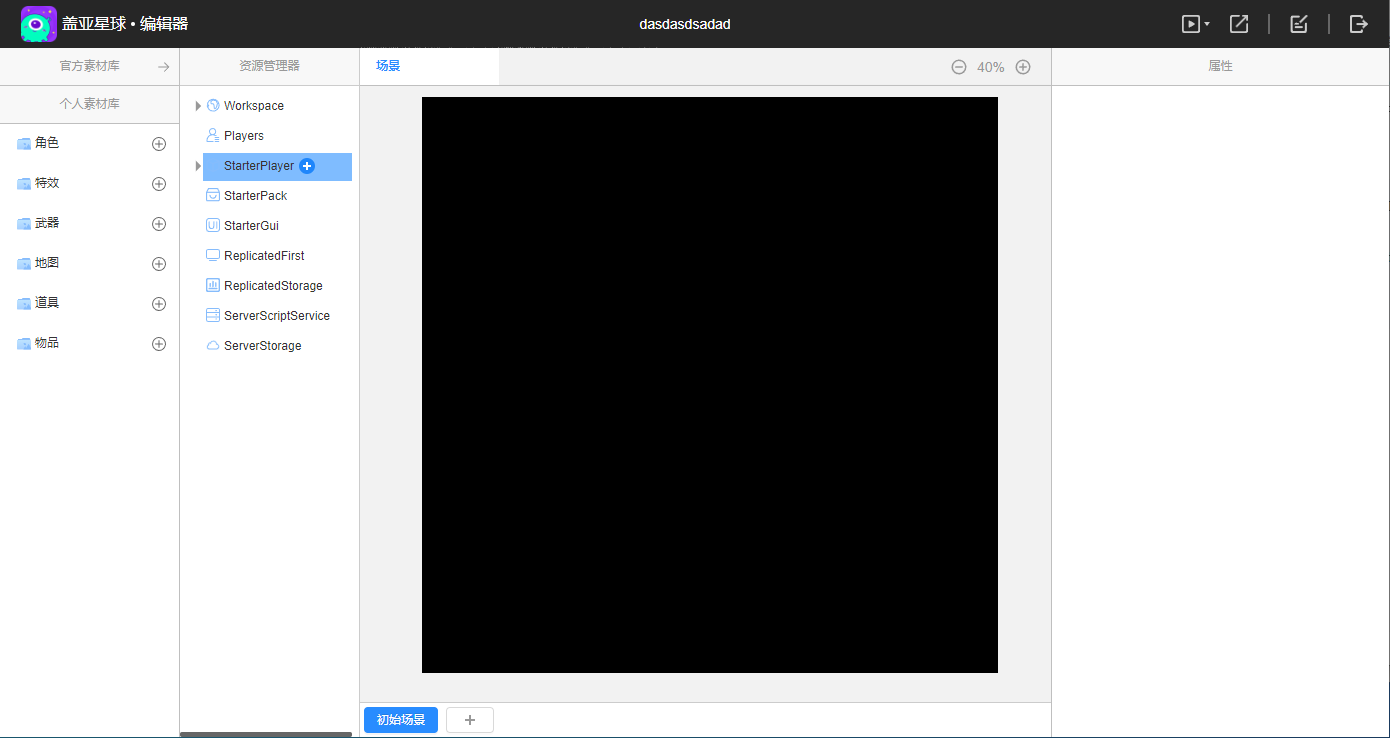Add item to 道具 category

coord(158,304)
